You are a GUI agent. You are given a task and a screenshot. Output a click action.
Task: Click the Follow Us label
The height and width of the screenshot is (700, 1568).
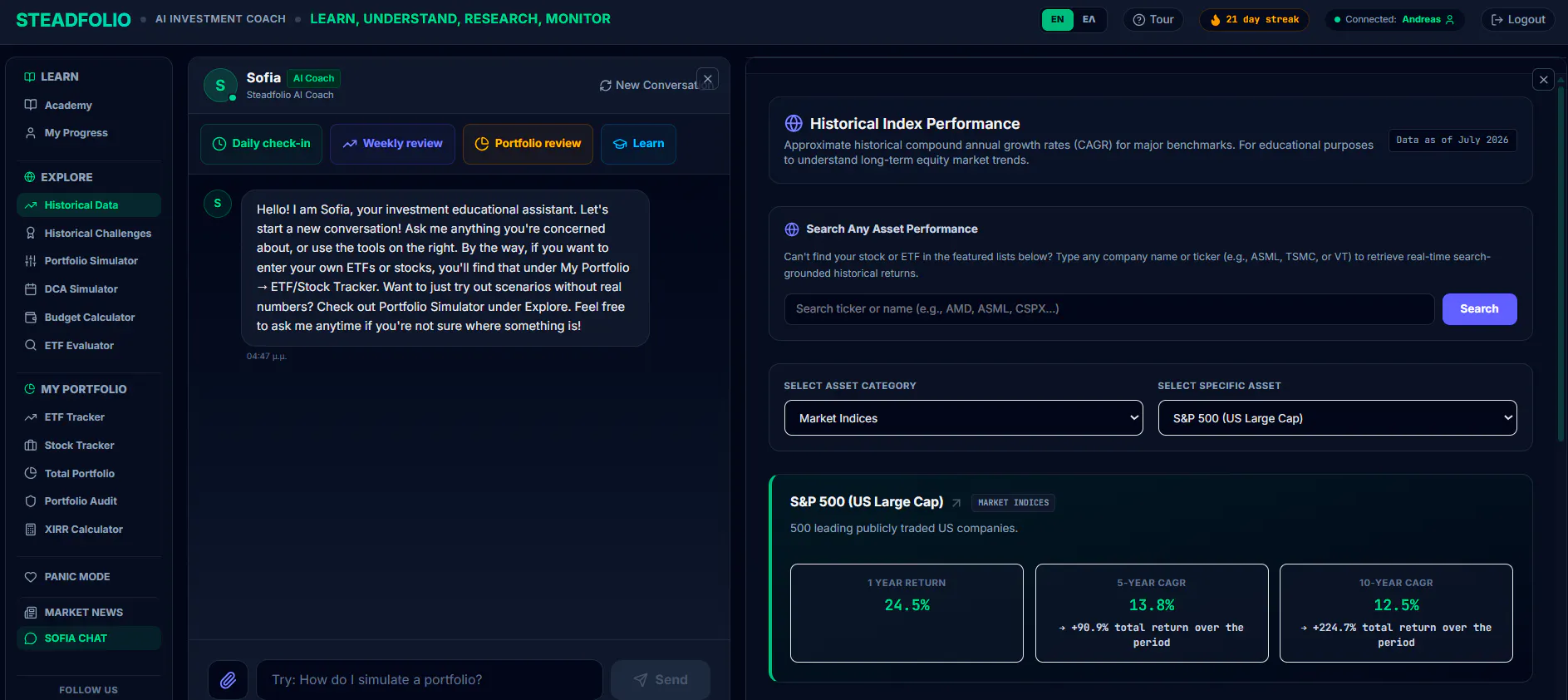tap(89, 690)
